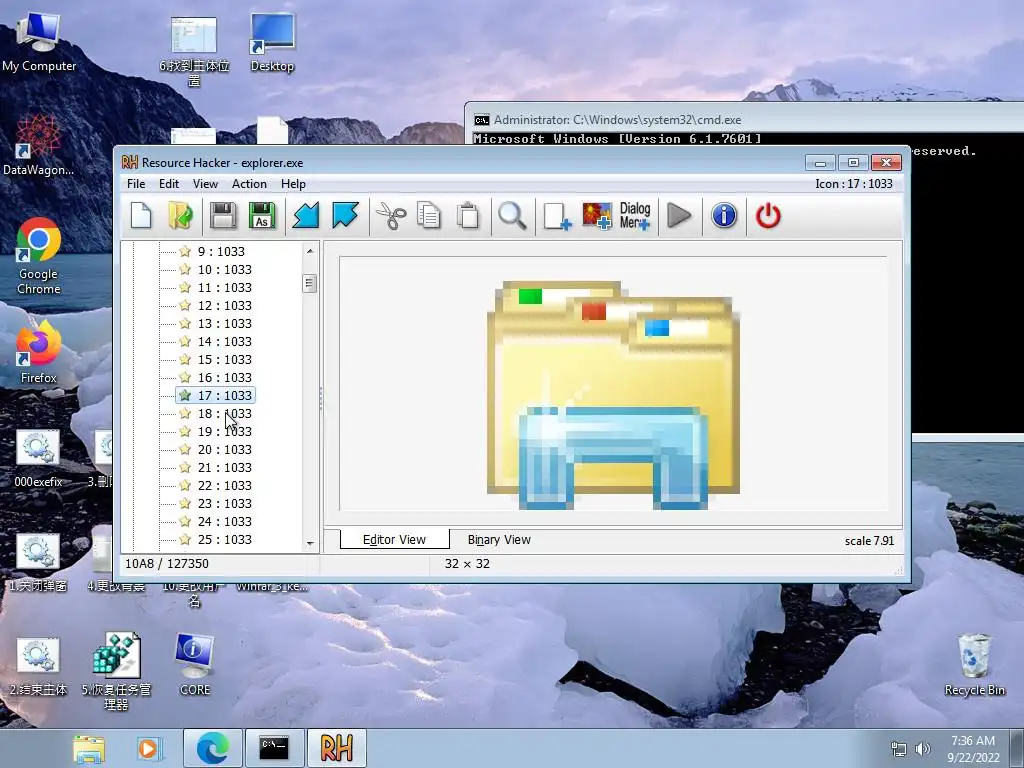Screen dimensions: 1024x768
Task: Click the Resource Hacker taskbar button
Action: pos(336,748)
